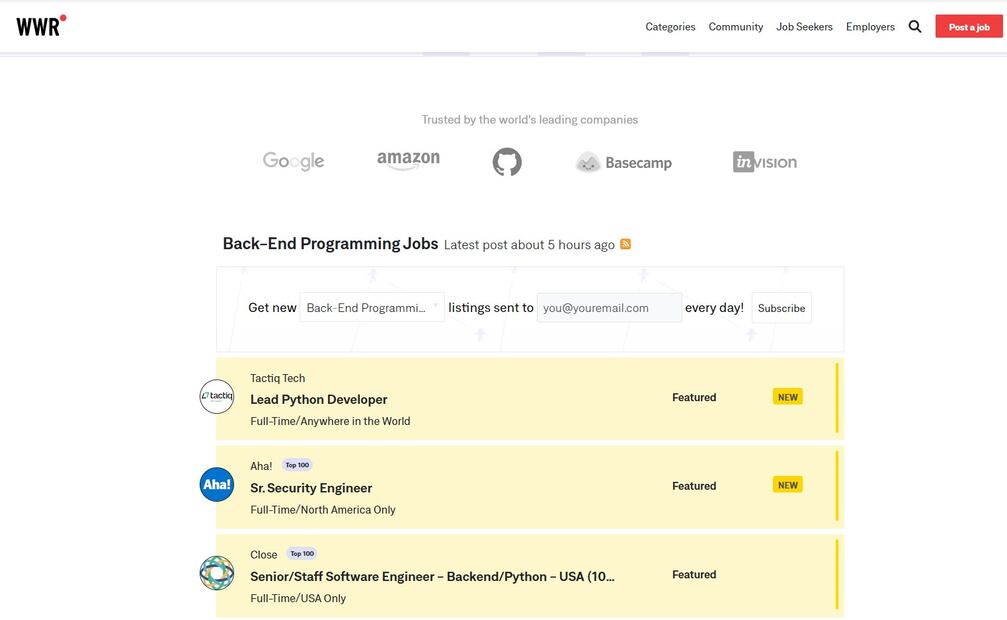Expand the Back-End Programming category dropdown
The image size is (1007, 620).
[x=372, y=308]
